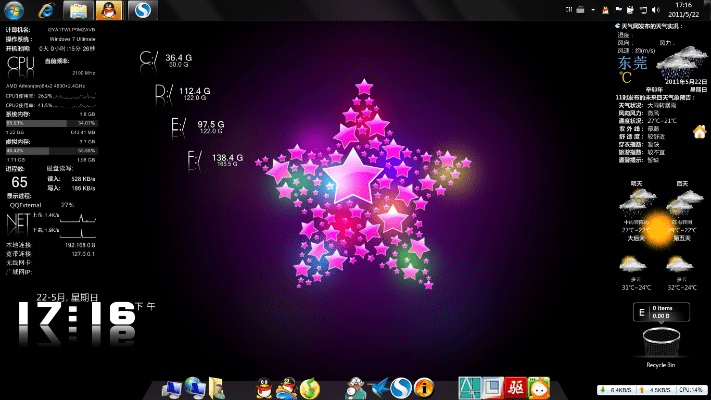Click the large CPU label widget
This screenshot has height=400, width=711.
pos(21,63)
